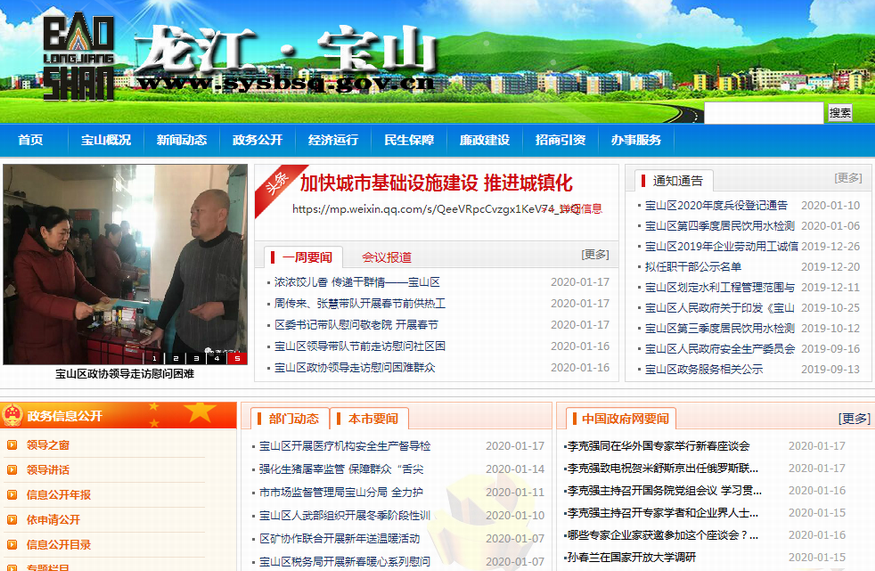Click arrow icon beside 信息公开目录
Viewport: 875px width, 571px height.
click(x=12, y=545)
